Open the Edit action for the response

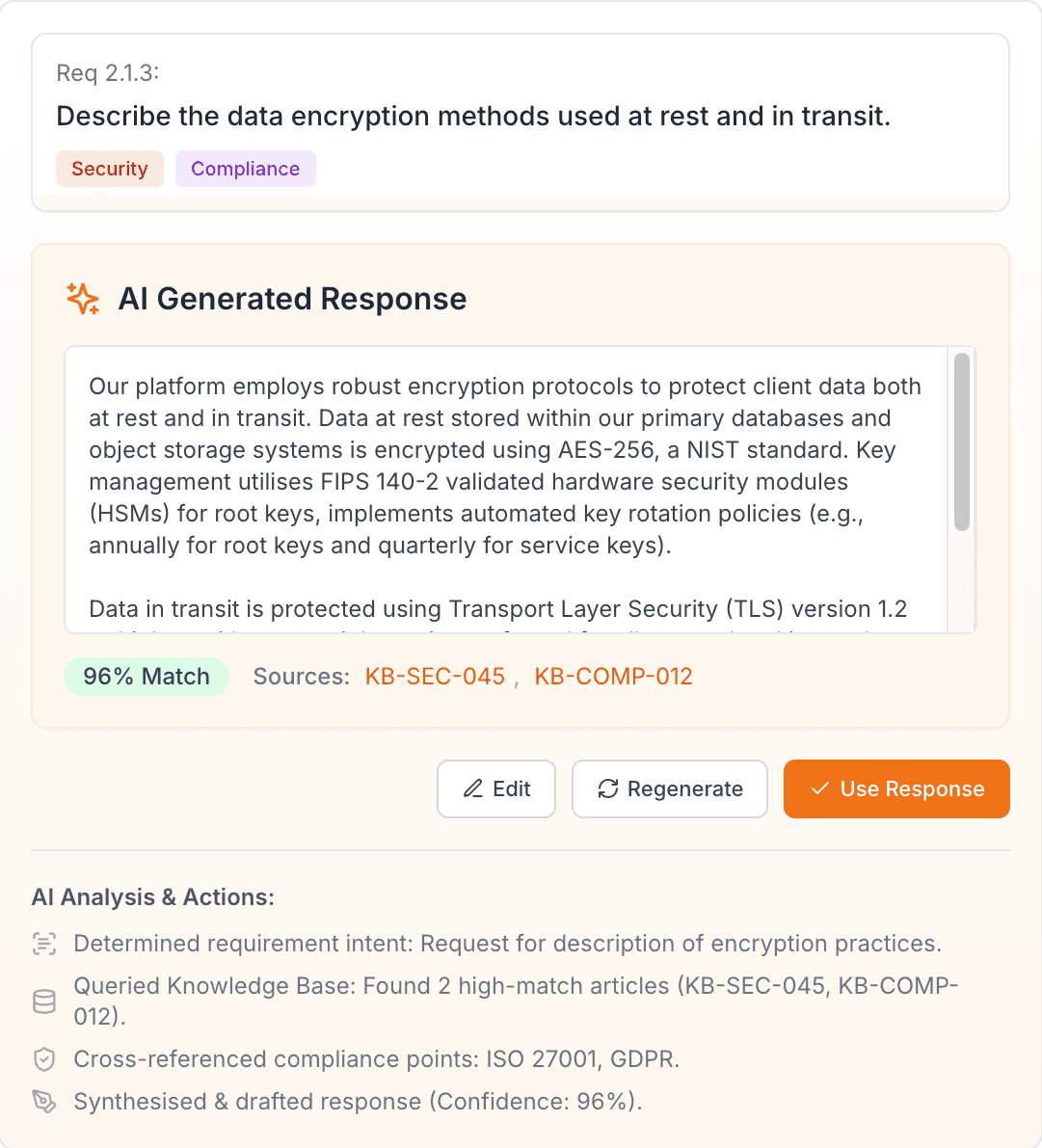(x=496, y=788)
